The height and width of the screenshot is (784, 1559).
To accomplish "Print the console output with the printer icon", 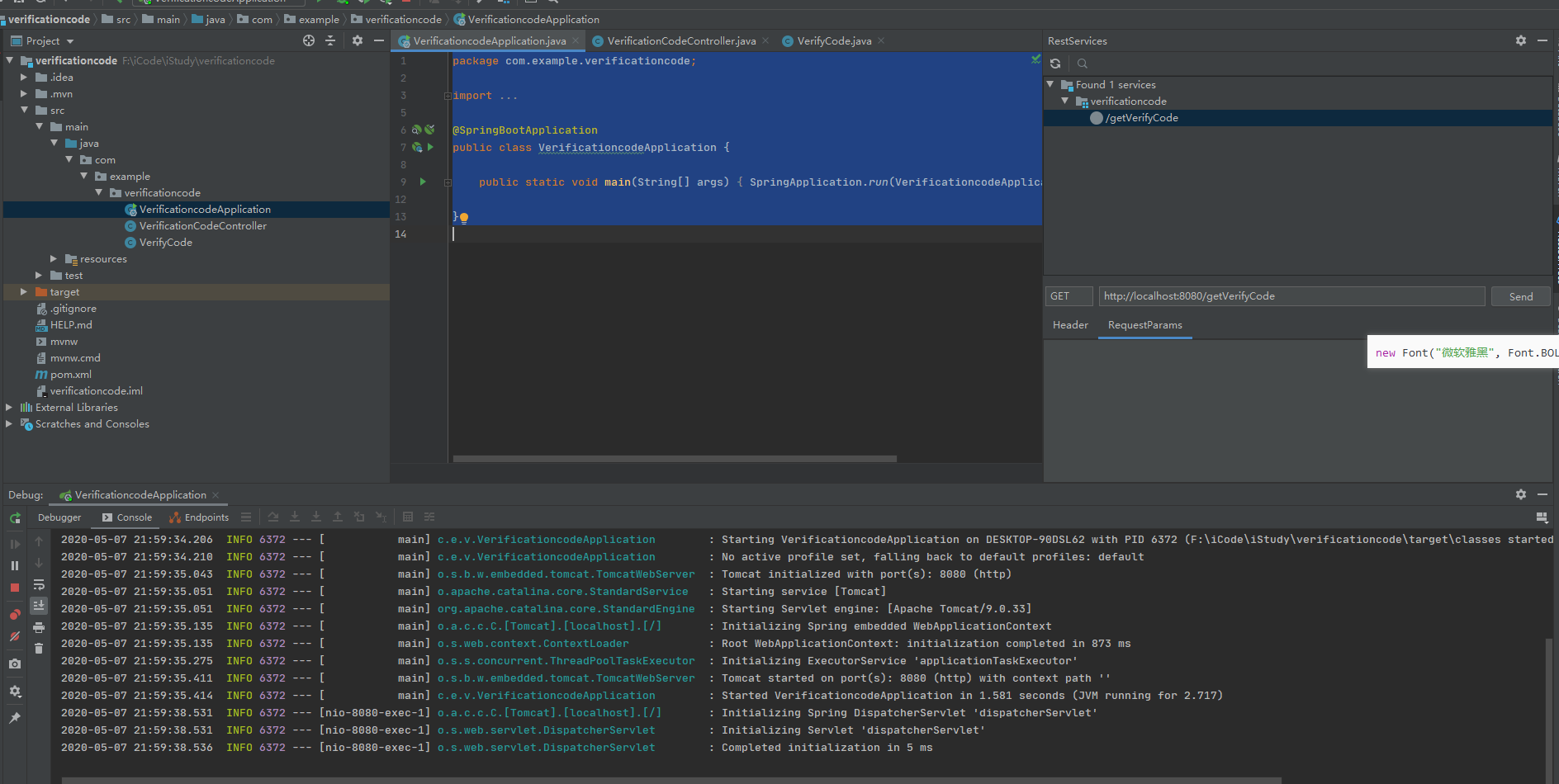I will (x=39, y=627).
